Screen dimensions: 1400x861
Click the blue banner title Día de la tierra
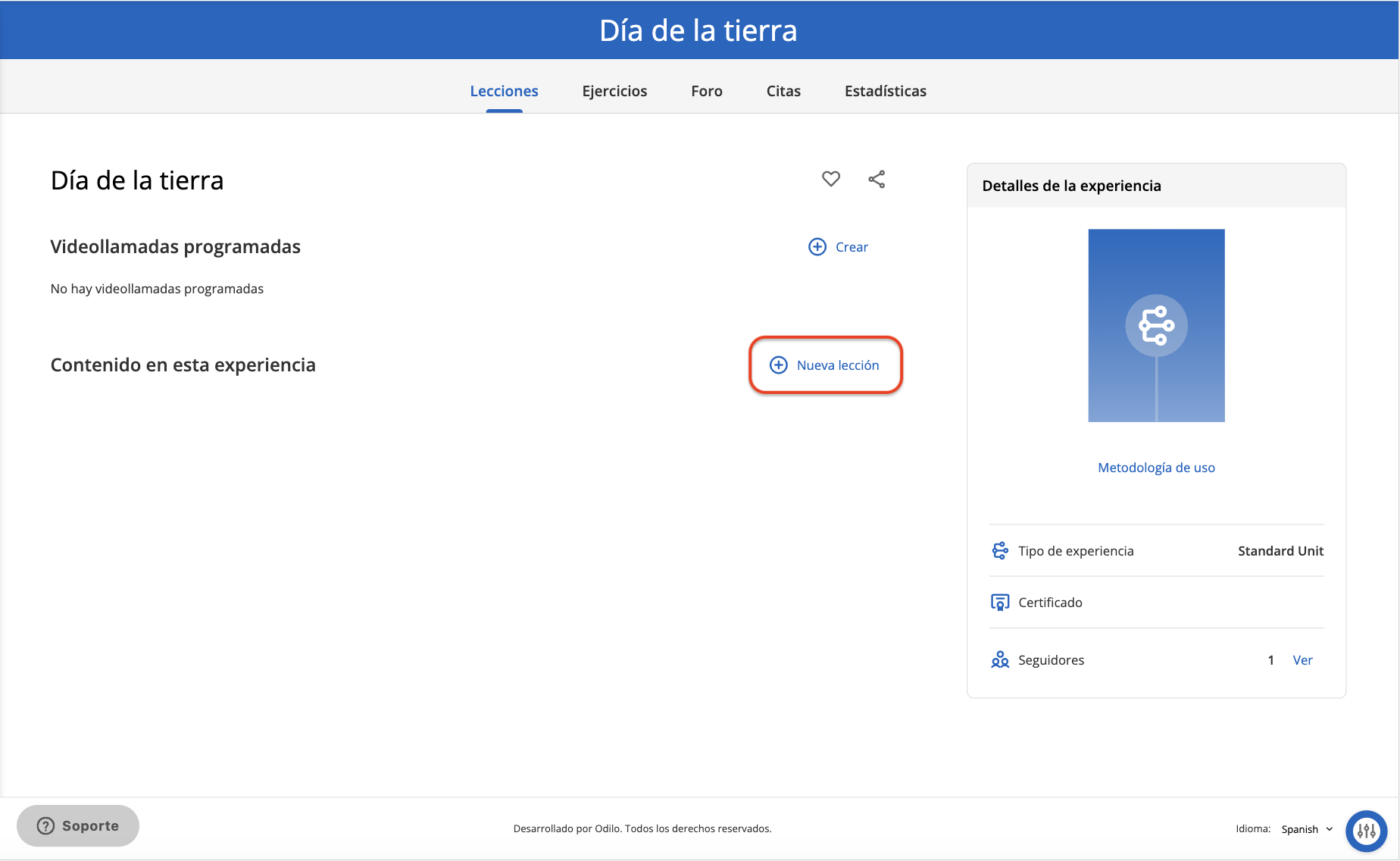[x=698, y=30]
